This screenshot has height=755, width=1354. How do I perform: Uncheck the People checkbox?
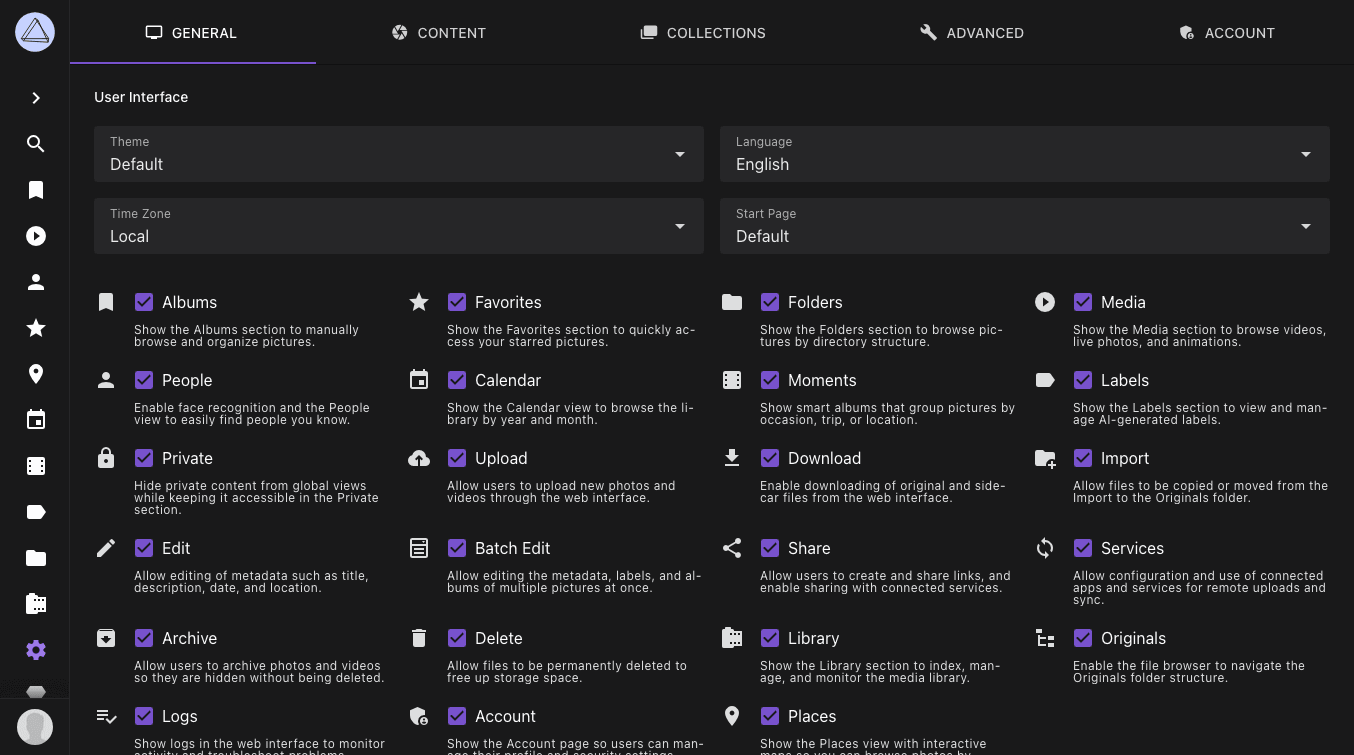point(144,380)
